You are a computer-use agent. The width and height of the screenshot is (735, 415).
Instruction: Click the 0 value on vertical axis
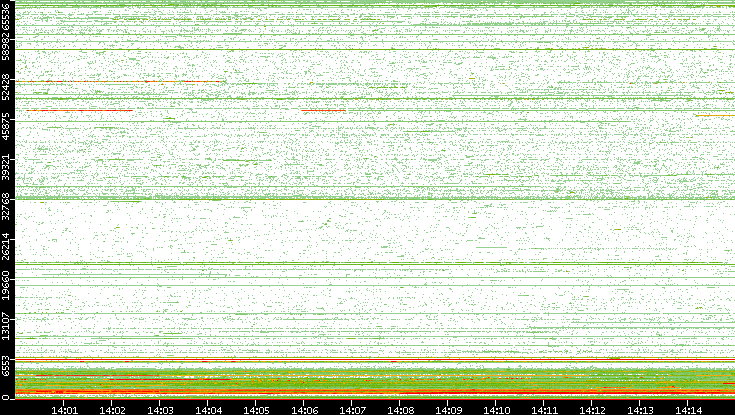tap(5, 397)
